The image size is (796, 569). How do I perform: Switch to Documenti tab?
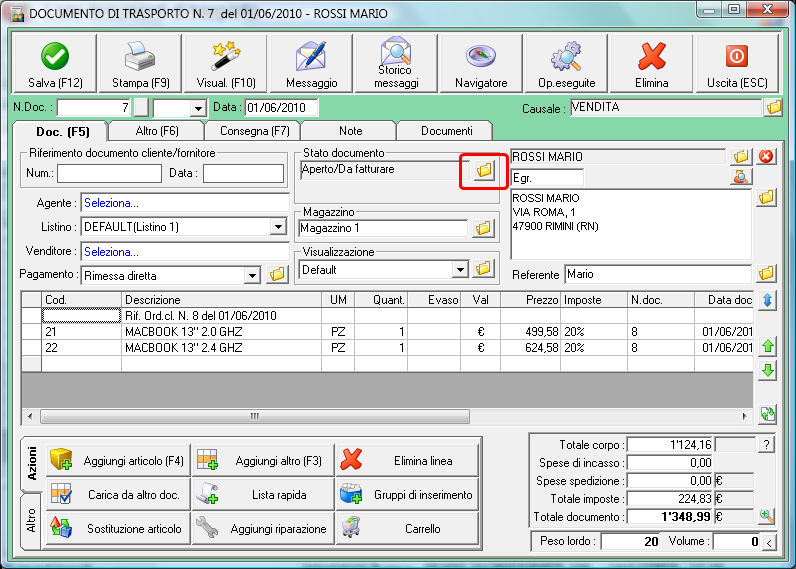pos(446,131)
